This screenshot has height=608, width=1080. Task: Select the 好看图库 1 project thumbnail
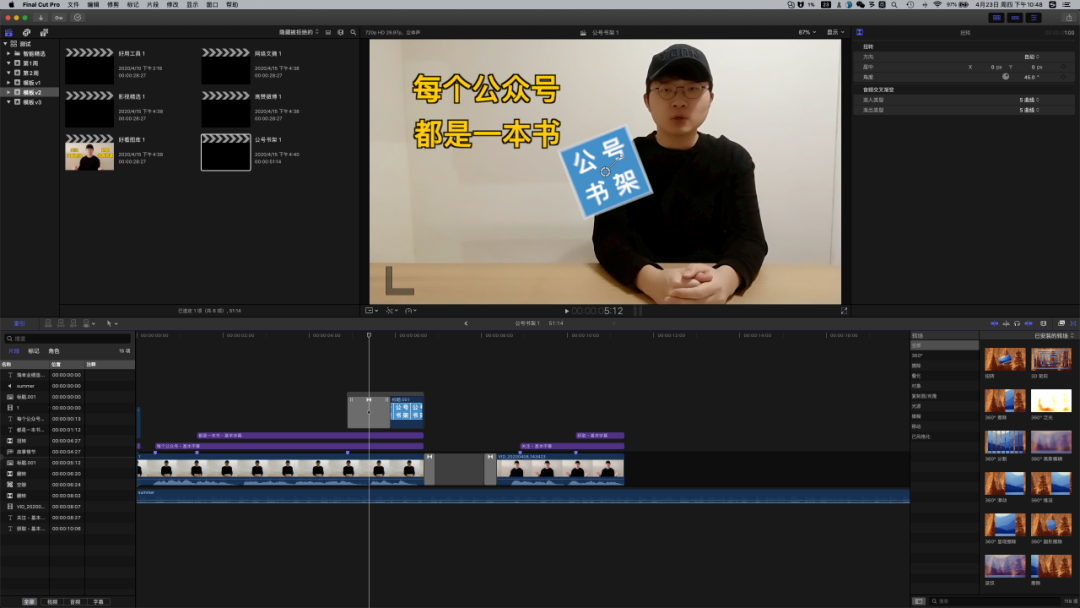point(89,153)
